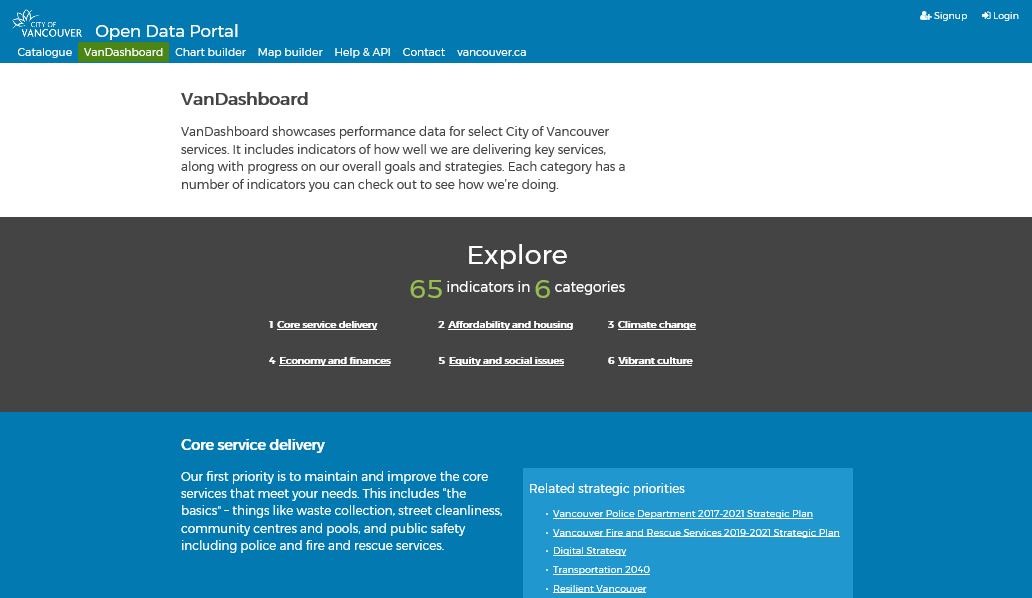Jump to Core service delivery category
Image resolution: width=1032 pixels, height=598 pixels.
coord(326,324)
